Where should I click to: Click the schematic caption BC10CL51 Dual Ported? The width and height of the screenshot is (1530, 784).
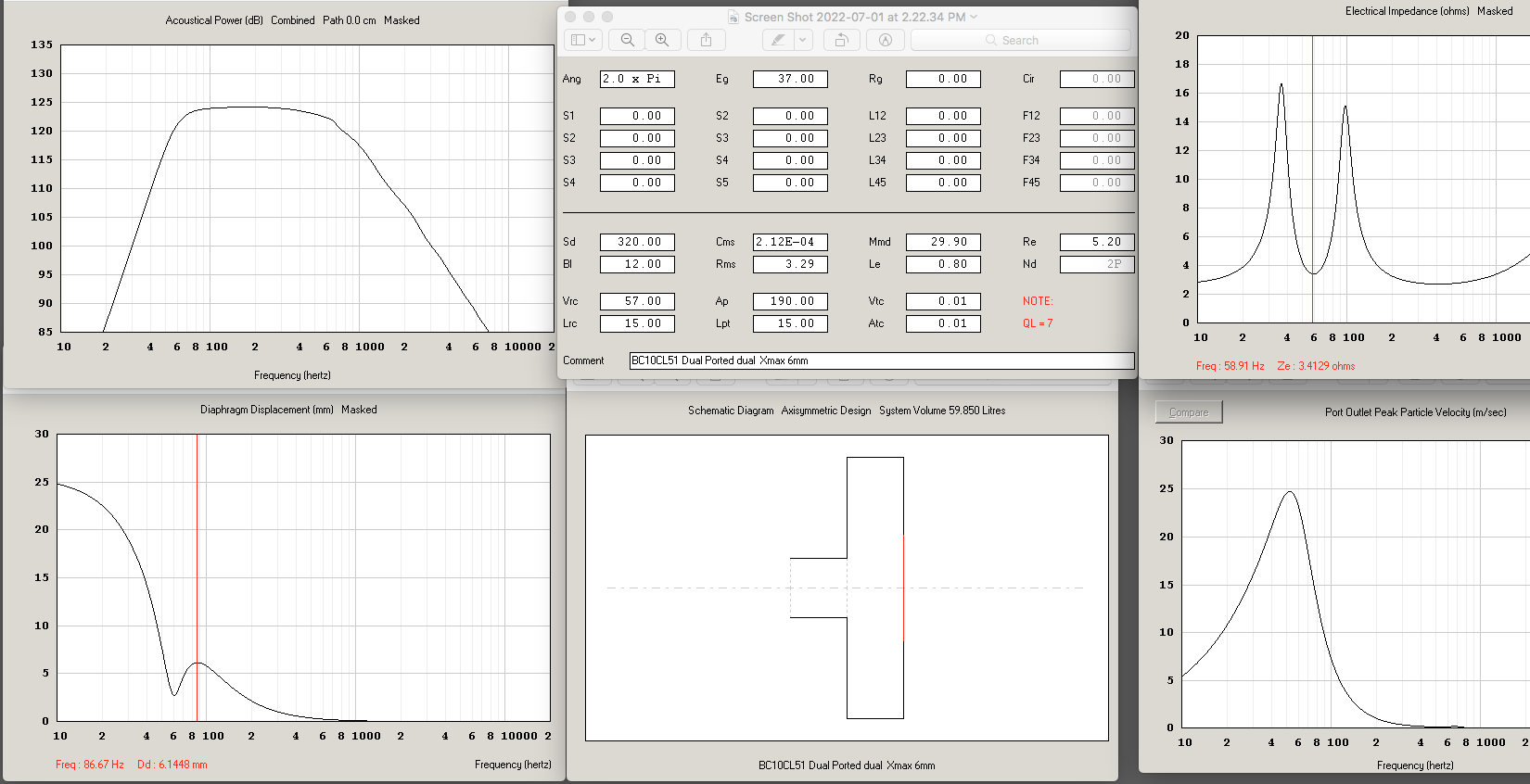(847, 765)
